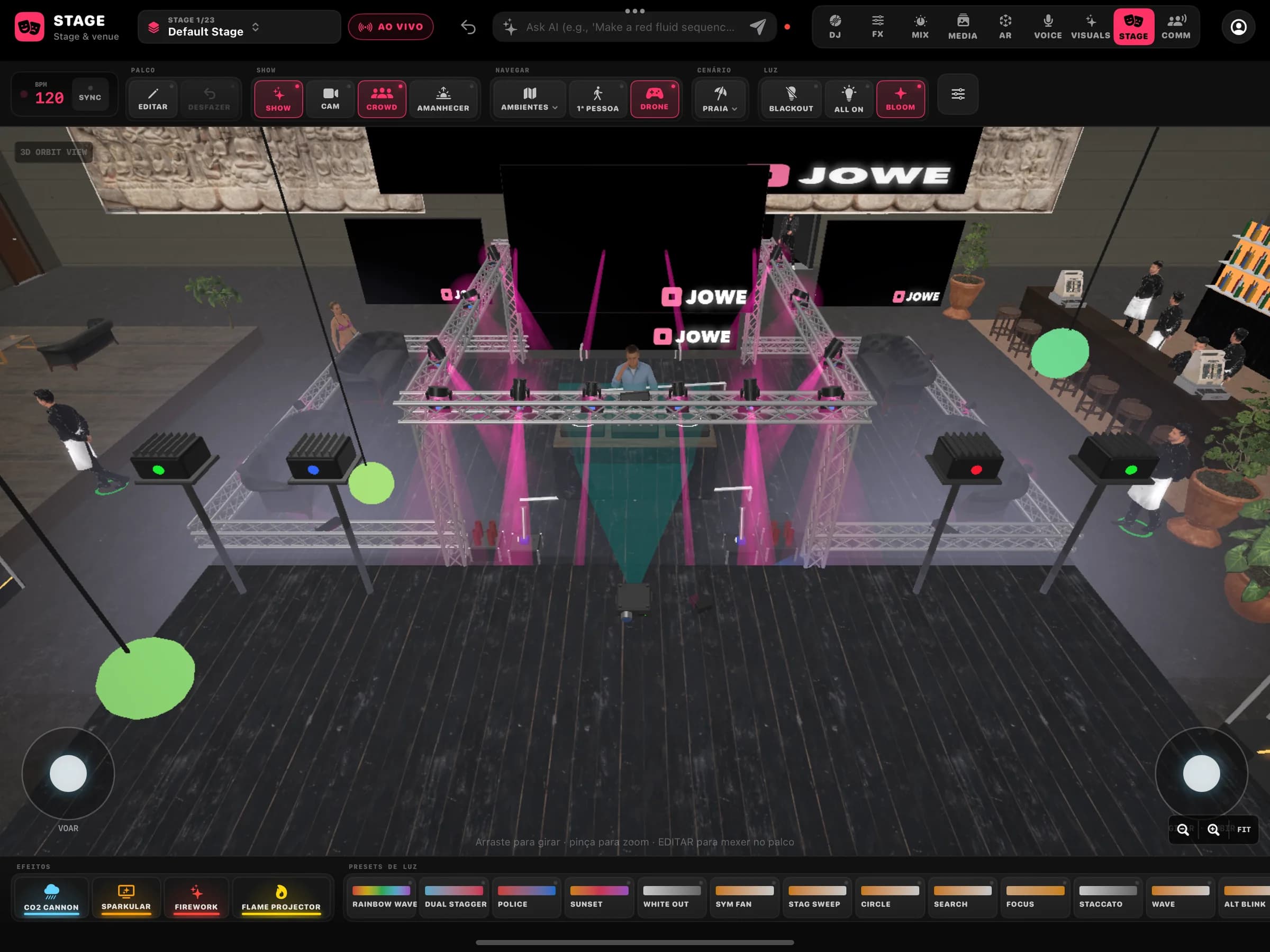Apply the SUNSET light preset
The width and height of the screenshot is (1270, 952).
click(600, 898)
